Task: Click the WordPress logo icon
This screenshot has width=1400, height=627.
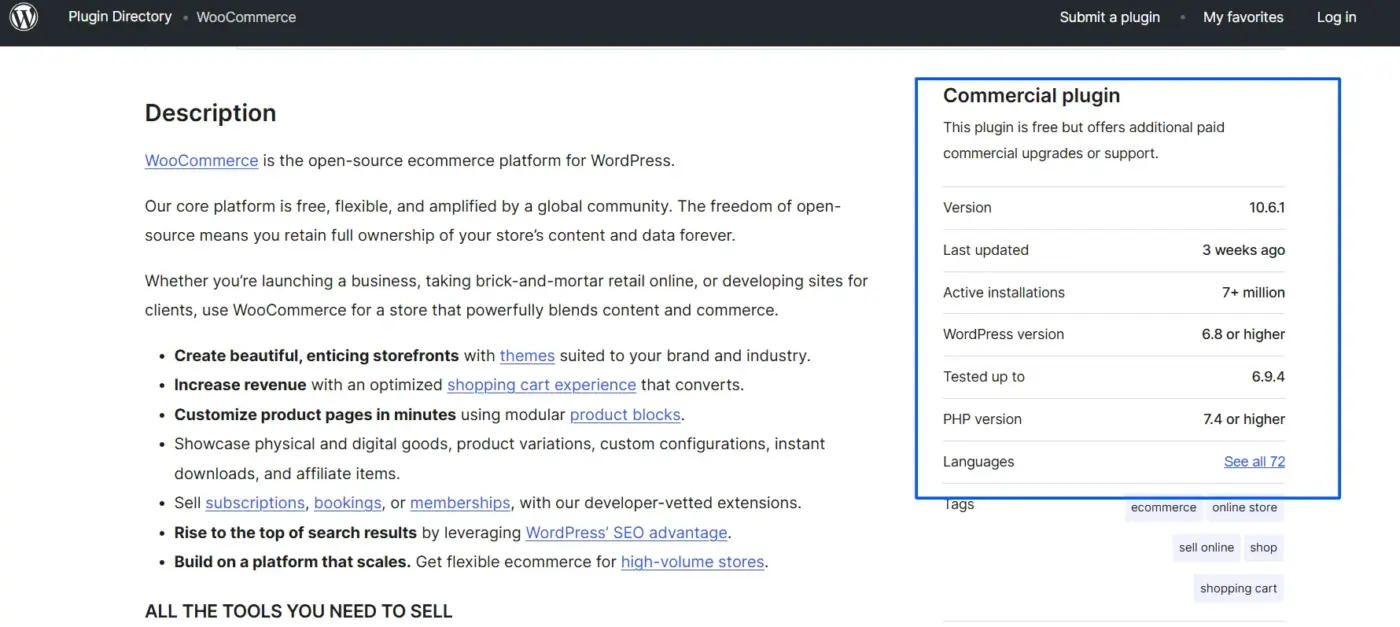Action: tap(24, 17)
